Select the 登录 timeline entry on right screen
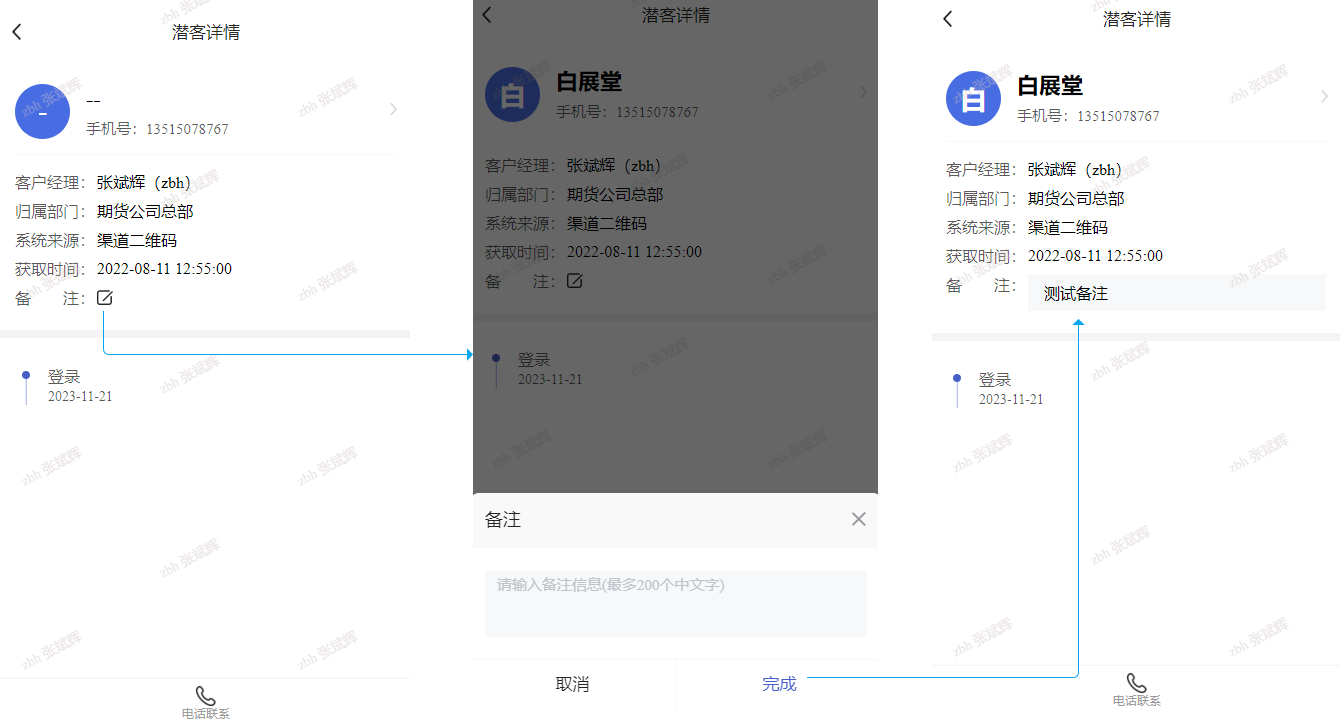Image resolution: width=1340 pixels, height=727 pixels. tap(995, 380)
